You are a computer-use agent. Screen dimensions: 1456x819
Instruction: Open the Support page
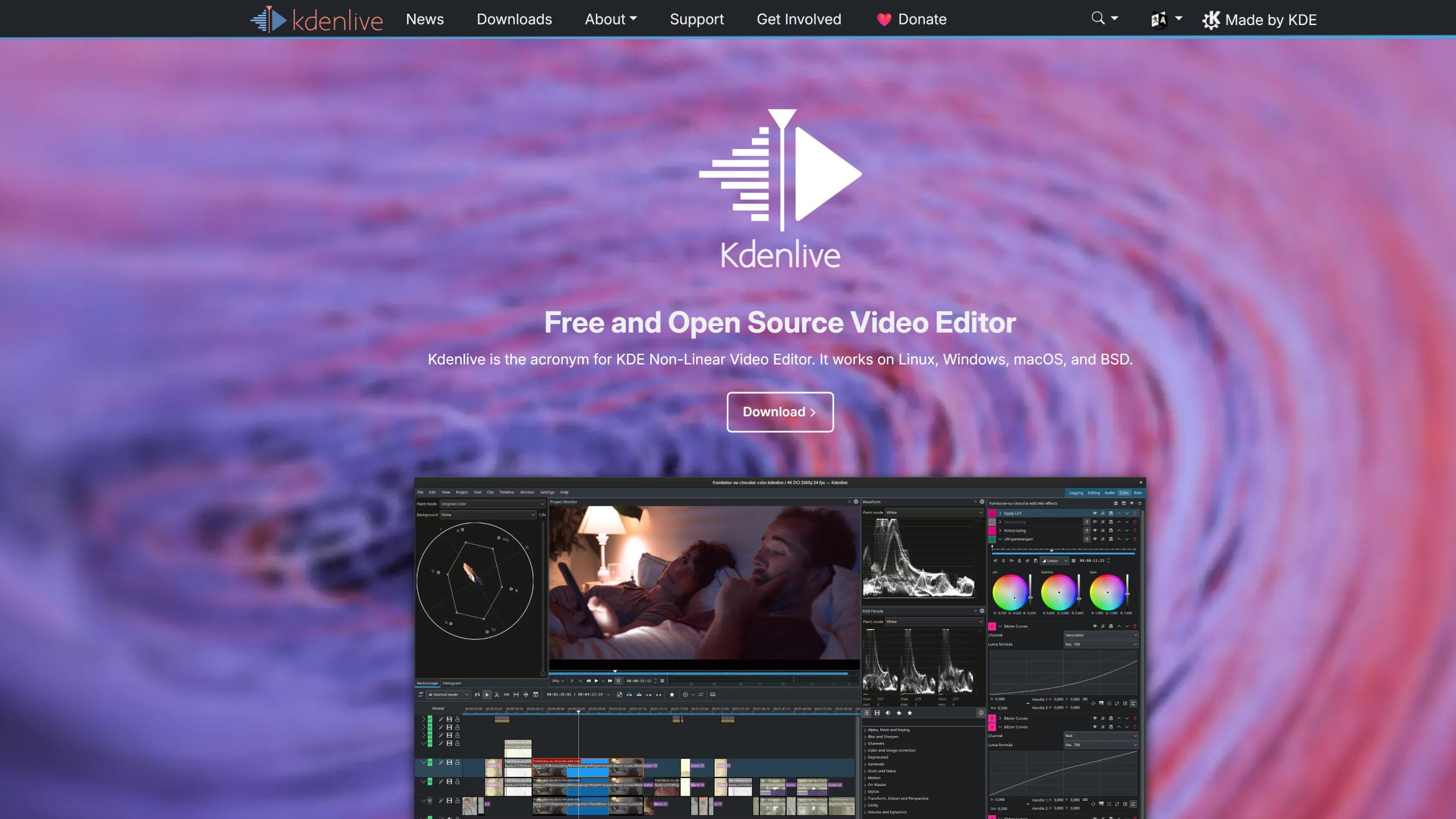[697, 19]
